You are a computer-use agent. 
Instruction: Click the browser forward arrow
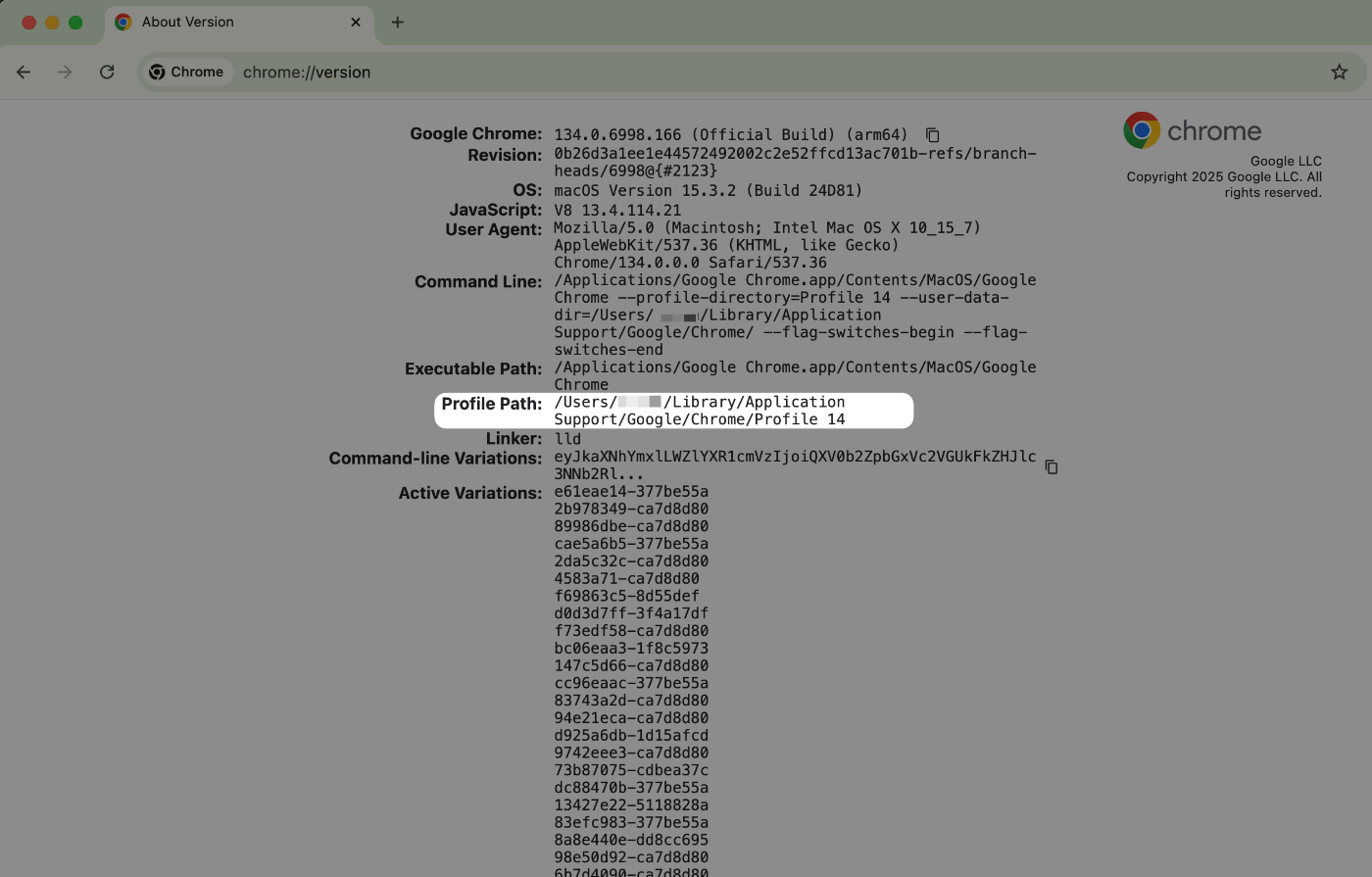point(65,72)
